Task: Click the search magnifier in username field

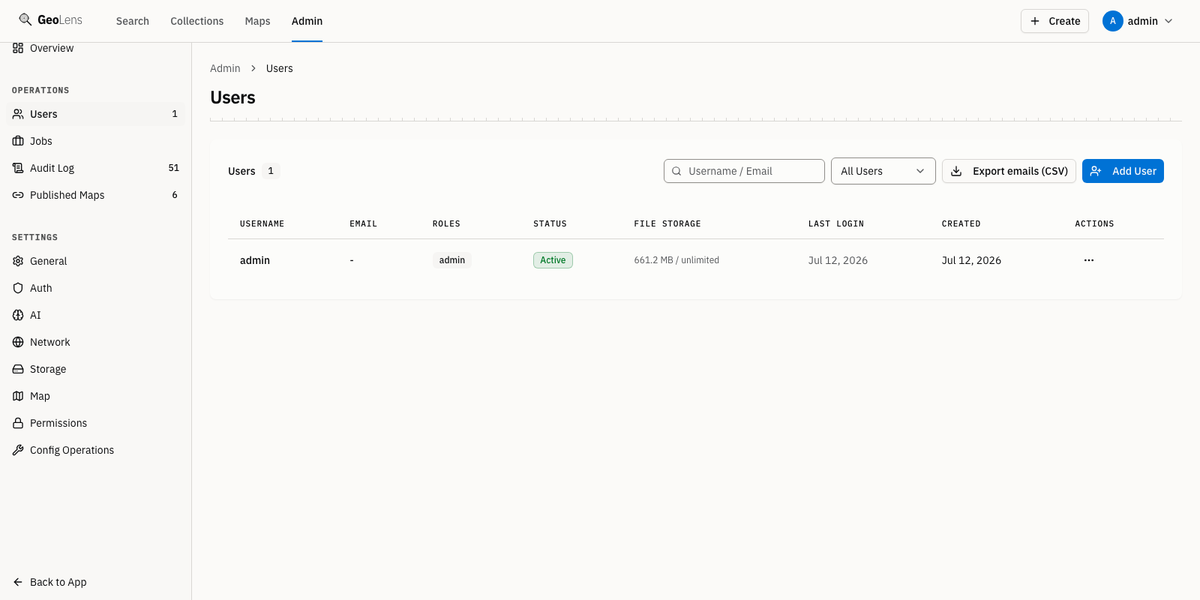Action: click(x=677, y=171)
